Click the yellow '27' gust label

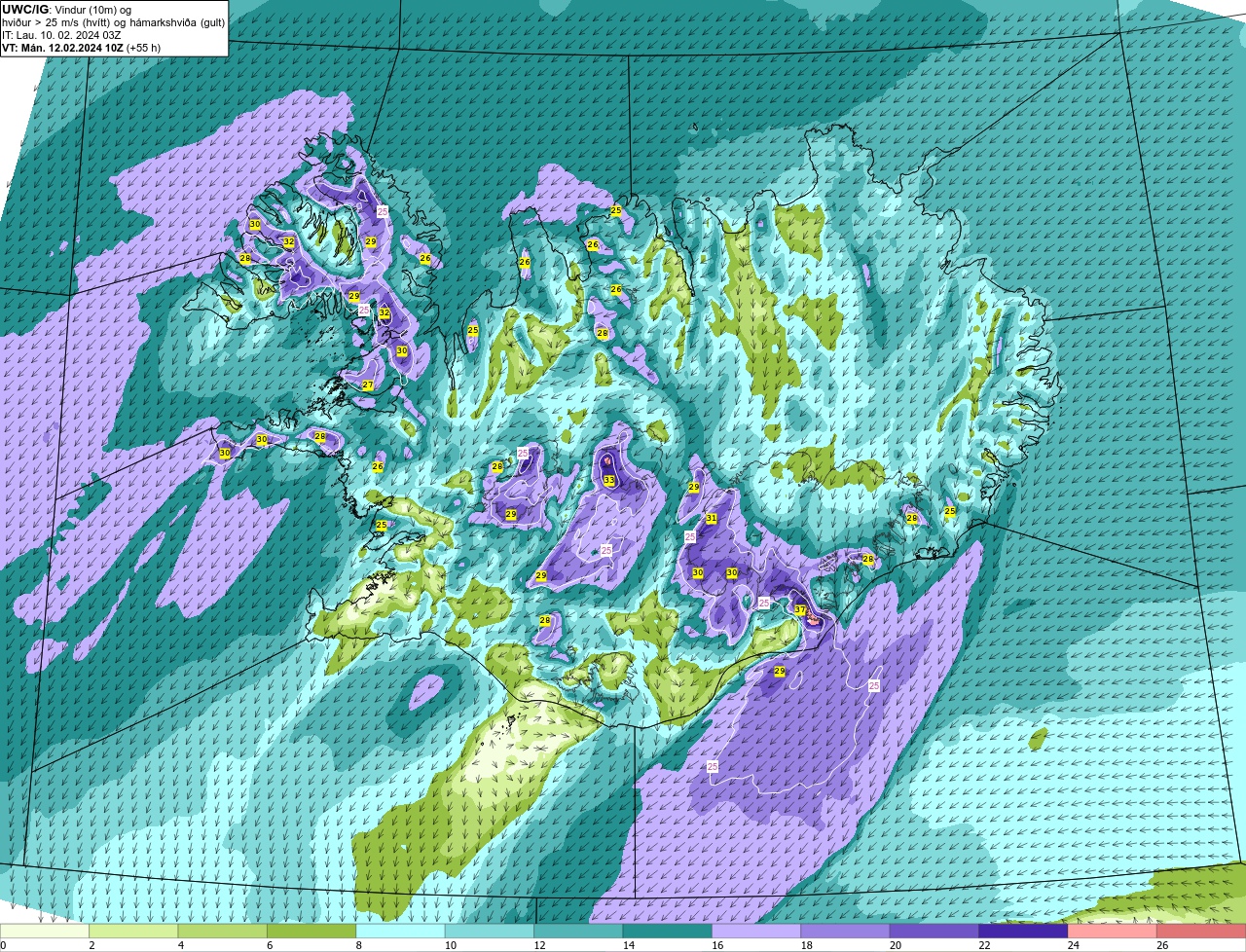pos(368,385)
